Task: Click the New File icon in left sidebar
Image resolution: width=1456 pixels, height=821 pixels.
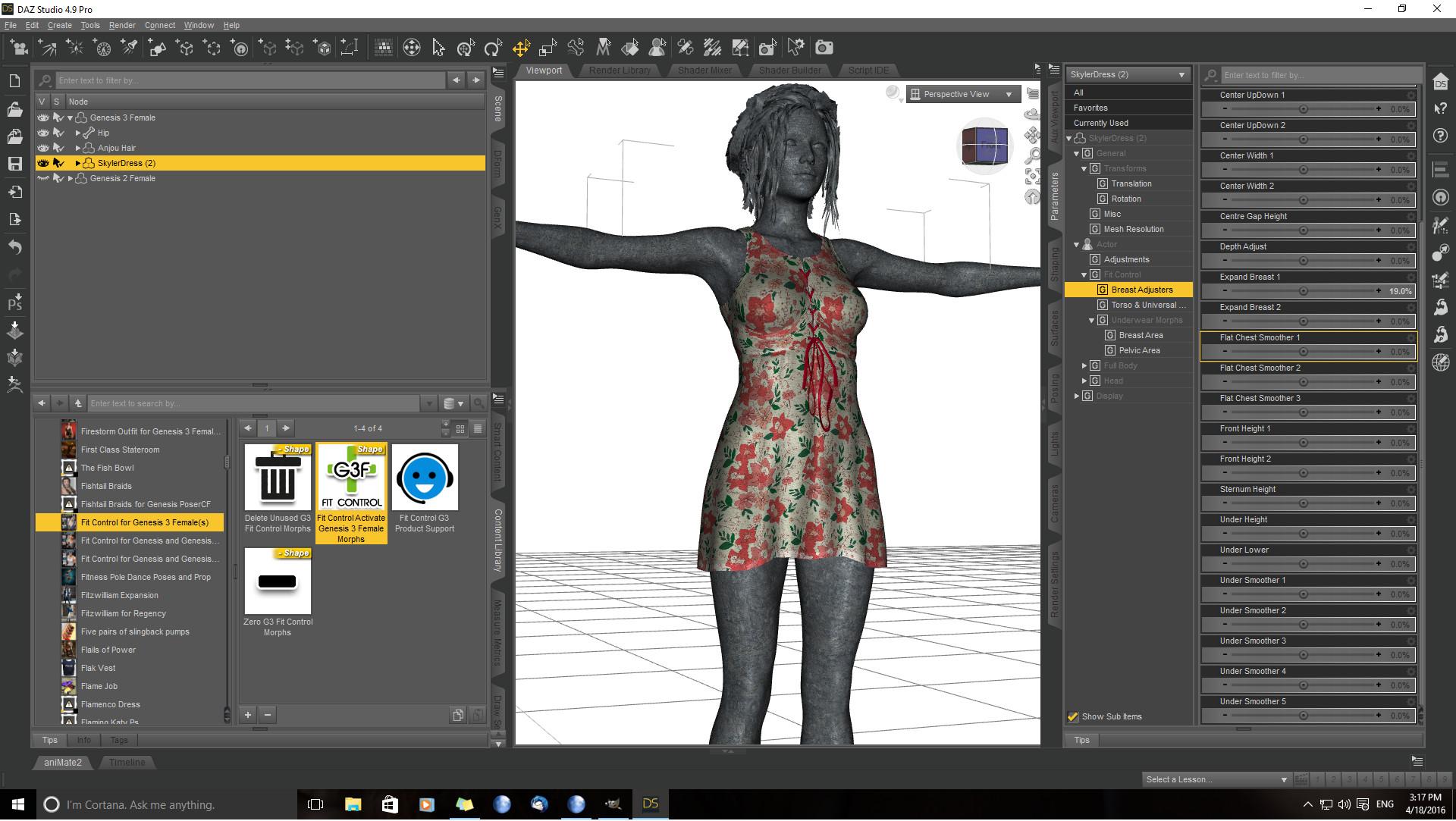Action: [14, 81]
